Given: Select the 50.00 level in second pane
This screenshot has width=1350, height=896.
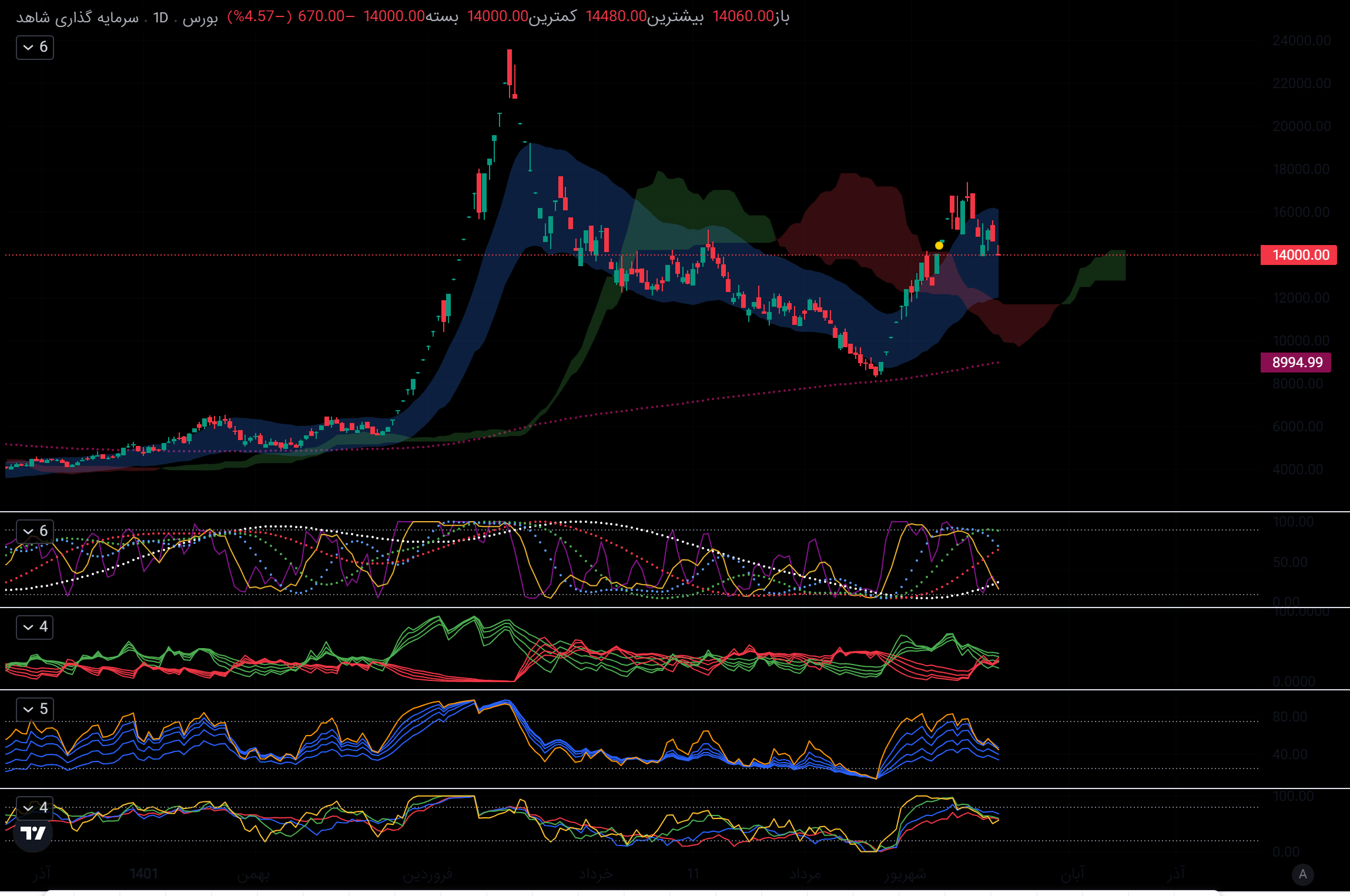Looking at the screenshot, I should point(1290,562).
